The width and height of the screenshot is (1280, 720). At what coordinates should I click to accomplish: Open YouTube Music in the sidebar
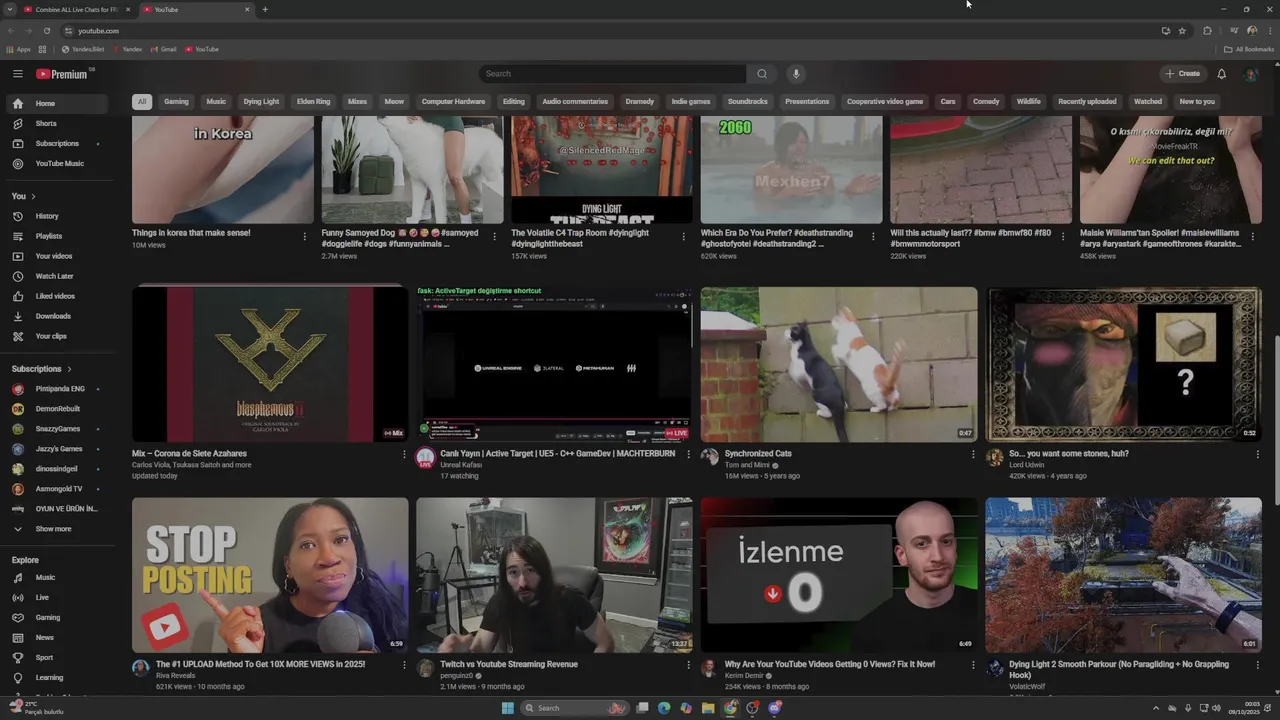[59, 163]
